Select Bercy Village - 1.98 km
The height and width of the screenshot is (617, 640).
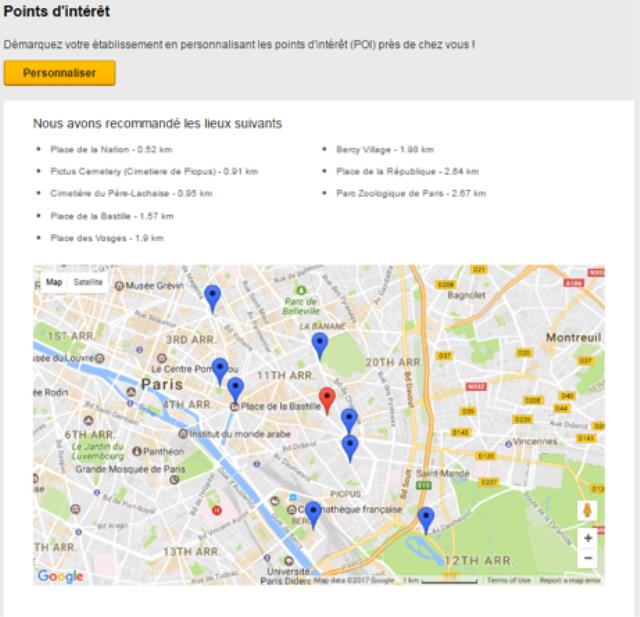pyautogui.click(x=385, y=149)
